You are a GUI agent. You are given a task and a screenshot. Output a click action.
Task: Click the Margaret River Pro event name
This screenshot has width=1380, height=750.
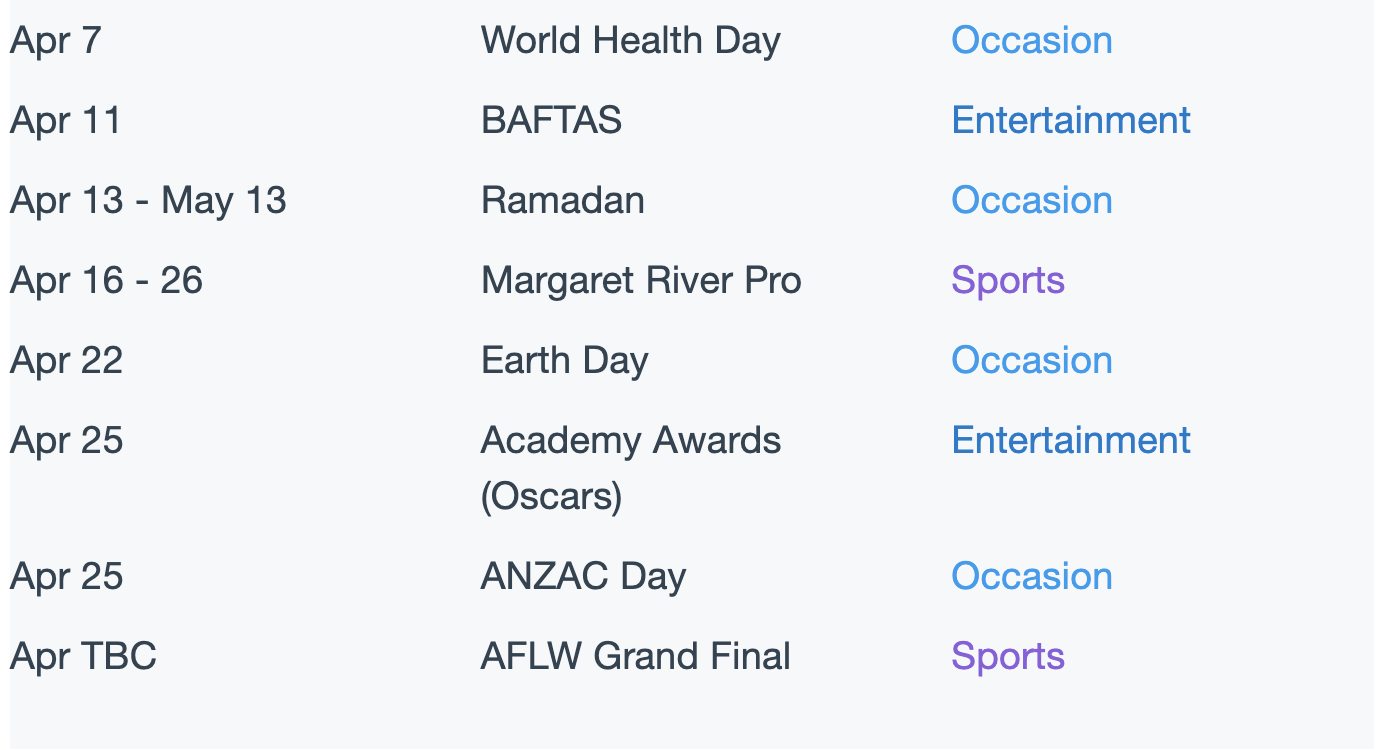pyautogui.click(x=641, y=281)
